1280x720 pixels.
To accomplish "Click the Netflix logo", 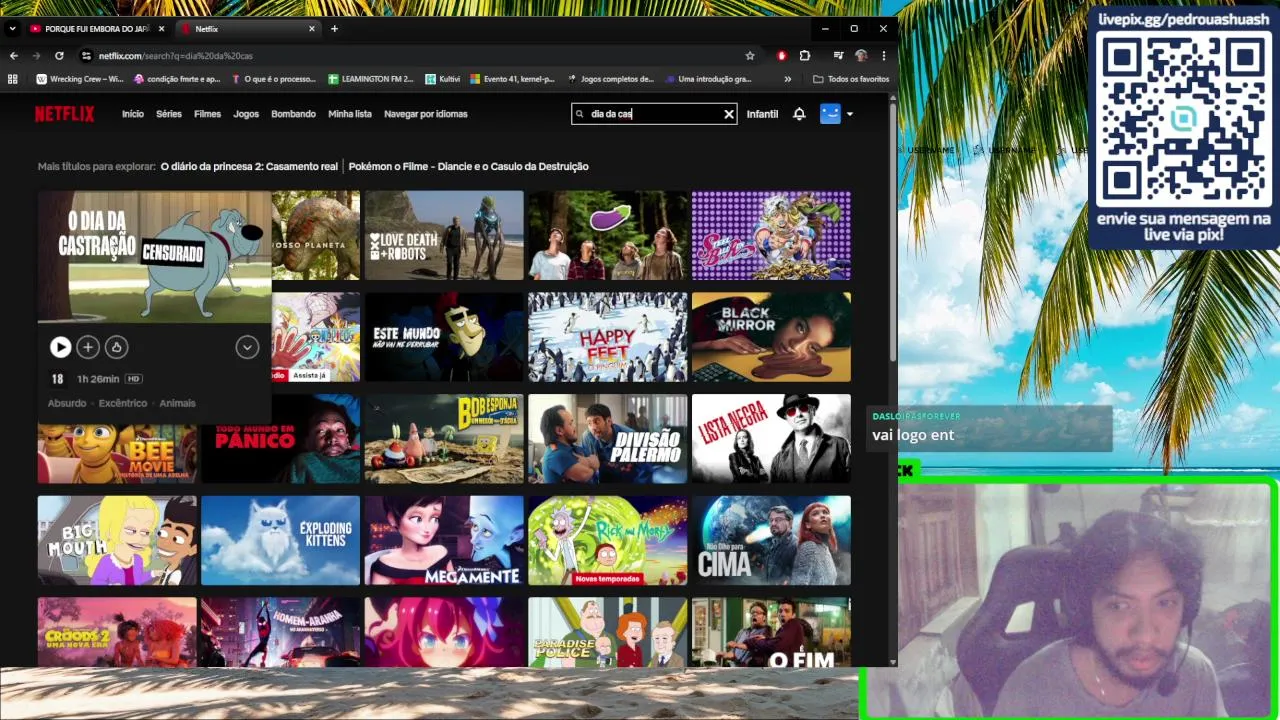I will (64, 114).
